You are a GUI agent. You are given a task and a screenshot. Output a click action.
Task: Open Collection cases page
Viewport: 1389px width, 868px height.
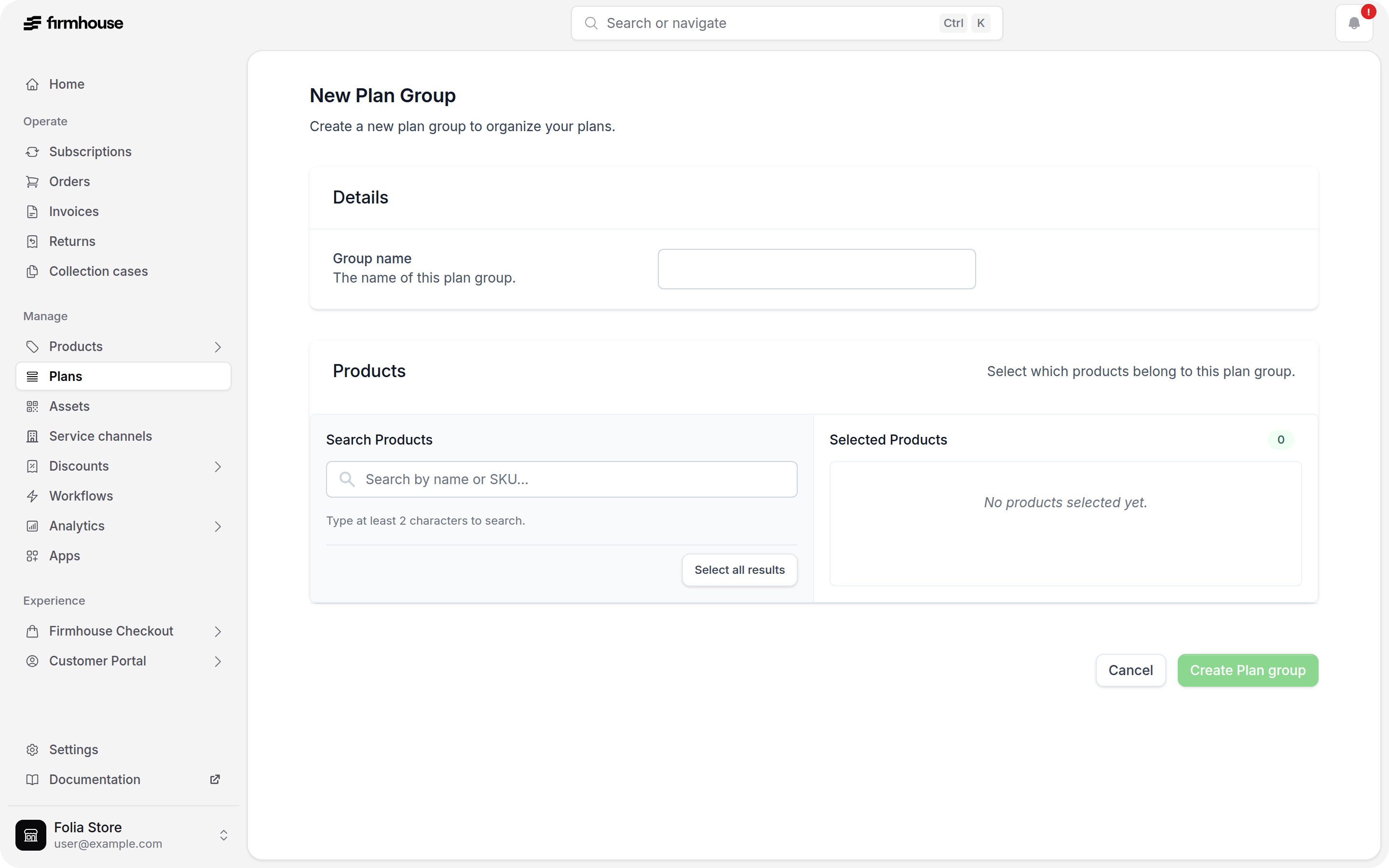point(123,271)
